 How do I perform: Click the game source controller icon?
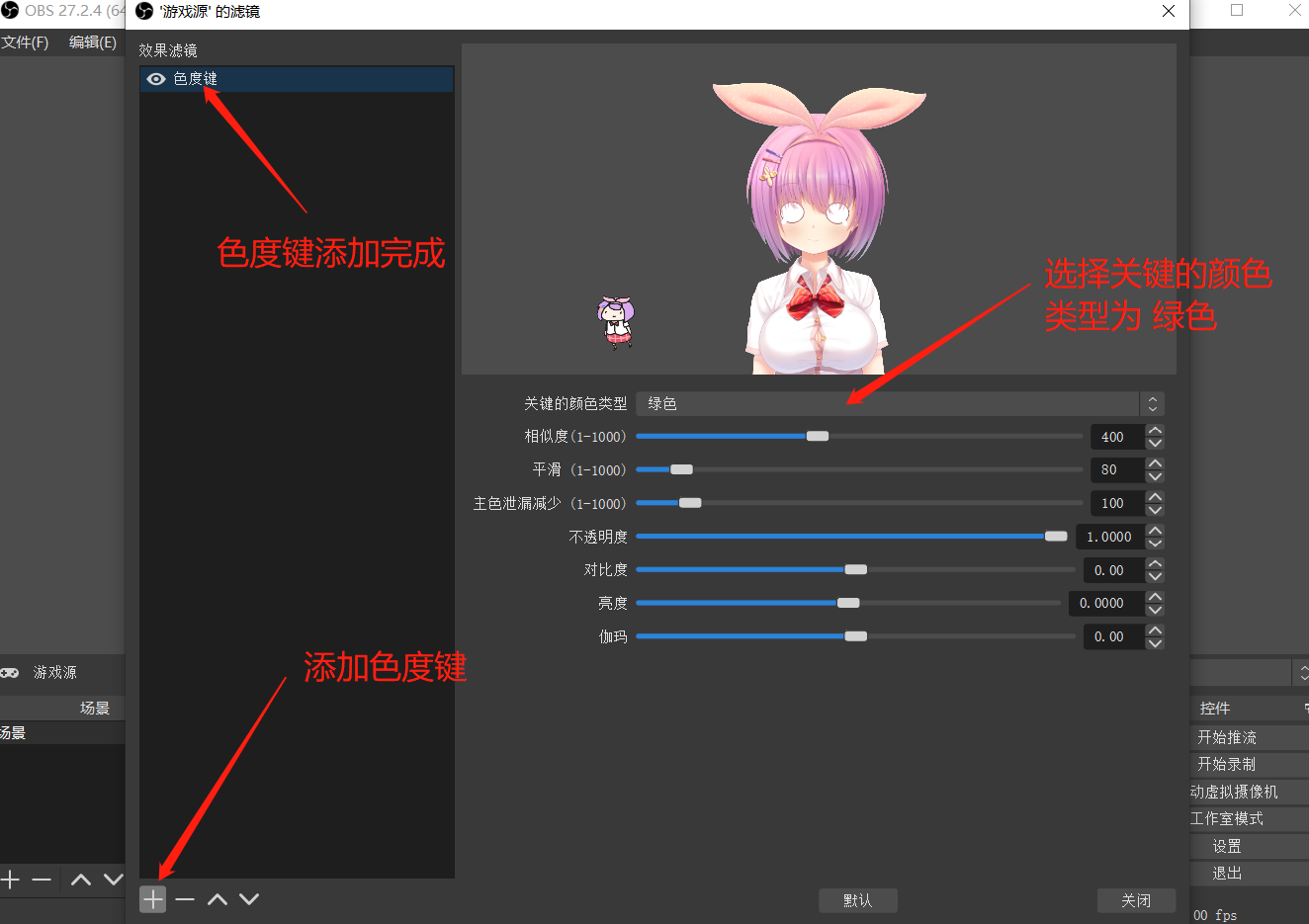coord(10,673)
